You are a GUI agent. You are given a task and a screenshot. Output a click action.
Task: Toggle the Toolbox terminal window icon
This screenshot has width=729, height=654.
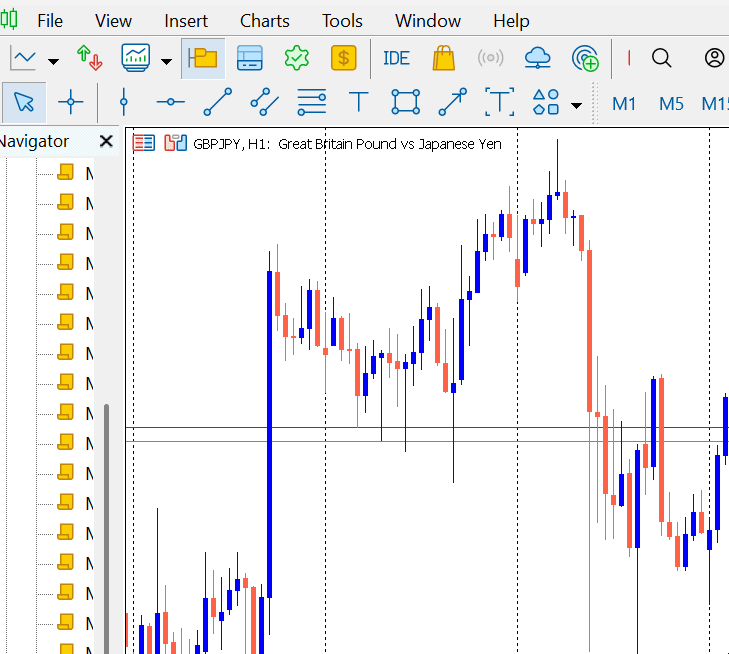[250, 58]
